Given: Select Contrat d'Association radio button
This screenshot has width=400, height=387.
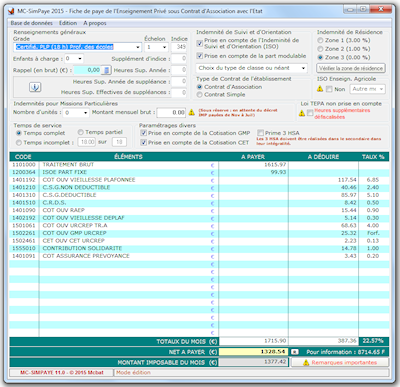Looking at the screenshot, I should (200, 87).
